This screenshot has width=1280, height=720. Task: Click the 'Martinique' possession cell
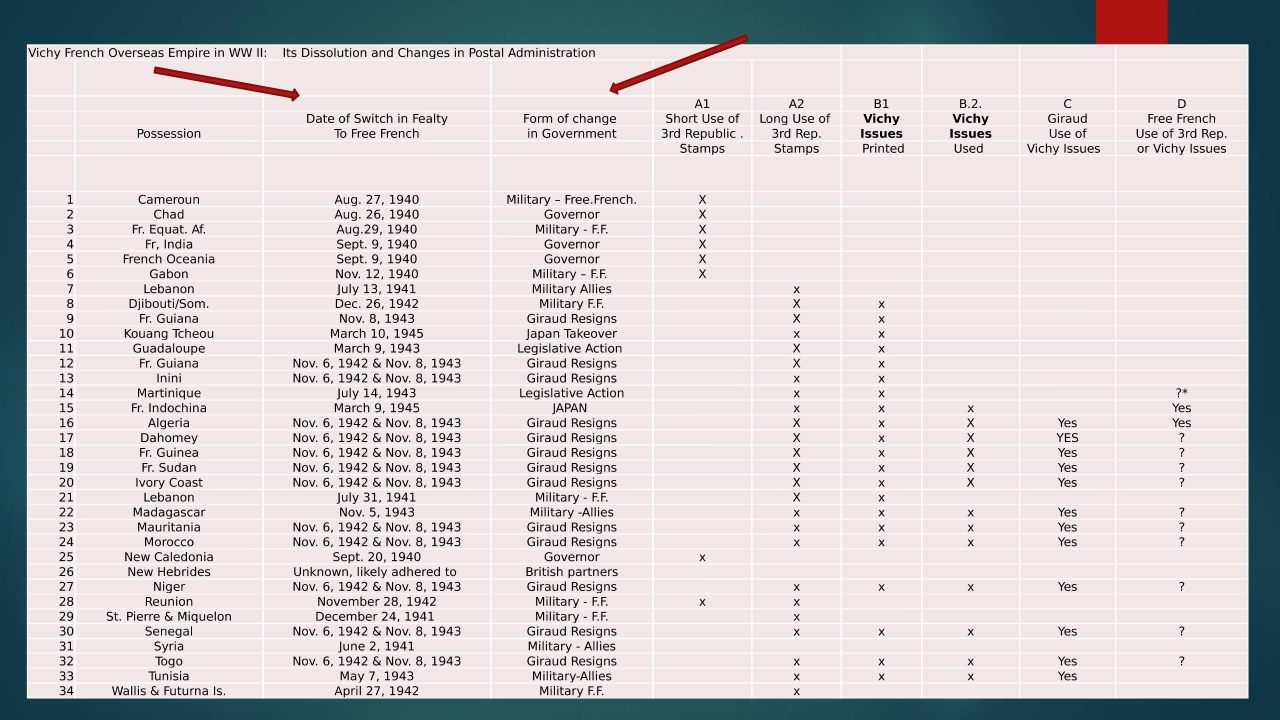tap(169, 394)
